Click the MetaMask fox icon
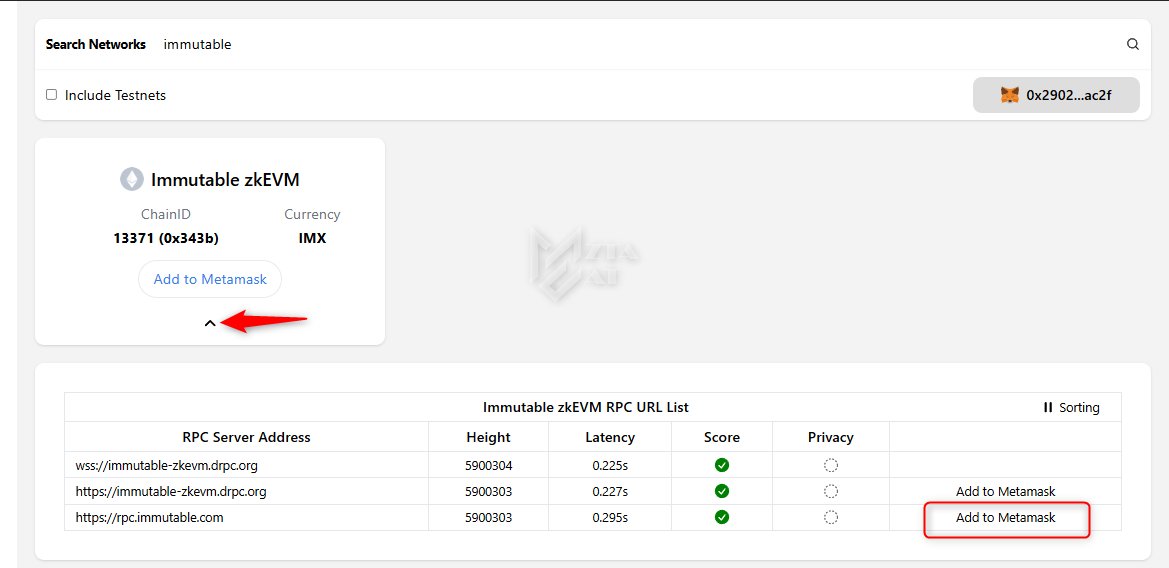The width and height of the screenshot is (1169, 568). tap(1009, 95)
